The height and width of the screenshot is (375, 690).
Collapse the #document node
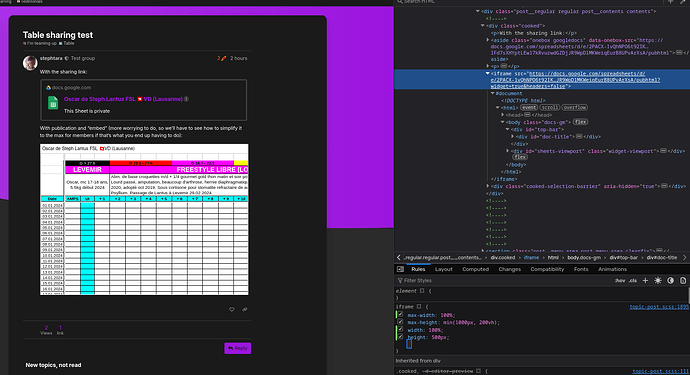[x=492, y=93]
